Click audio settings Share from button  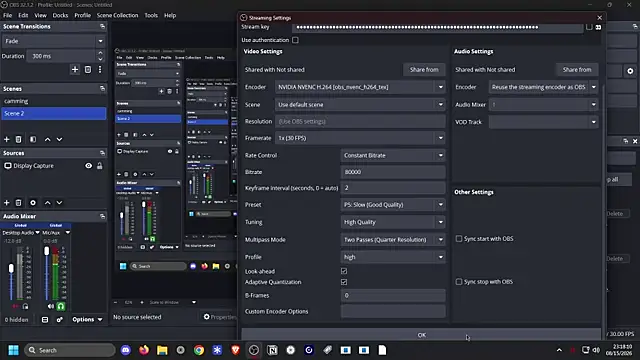pyautogui.click(x=577, y=69)
